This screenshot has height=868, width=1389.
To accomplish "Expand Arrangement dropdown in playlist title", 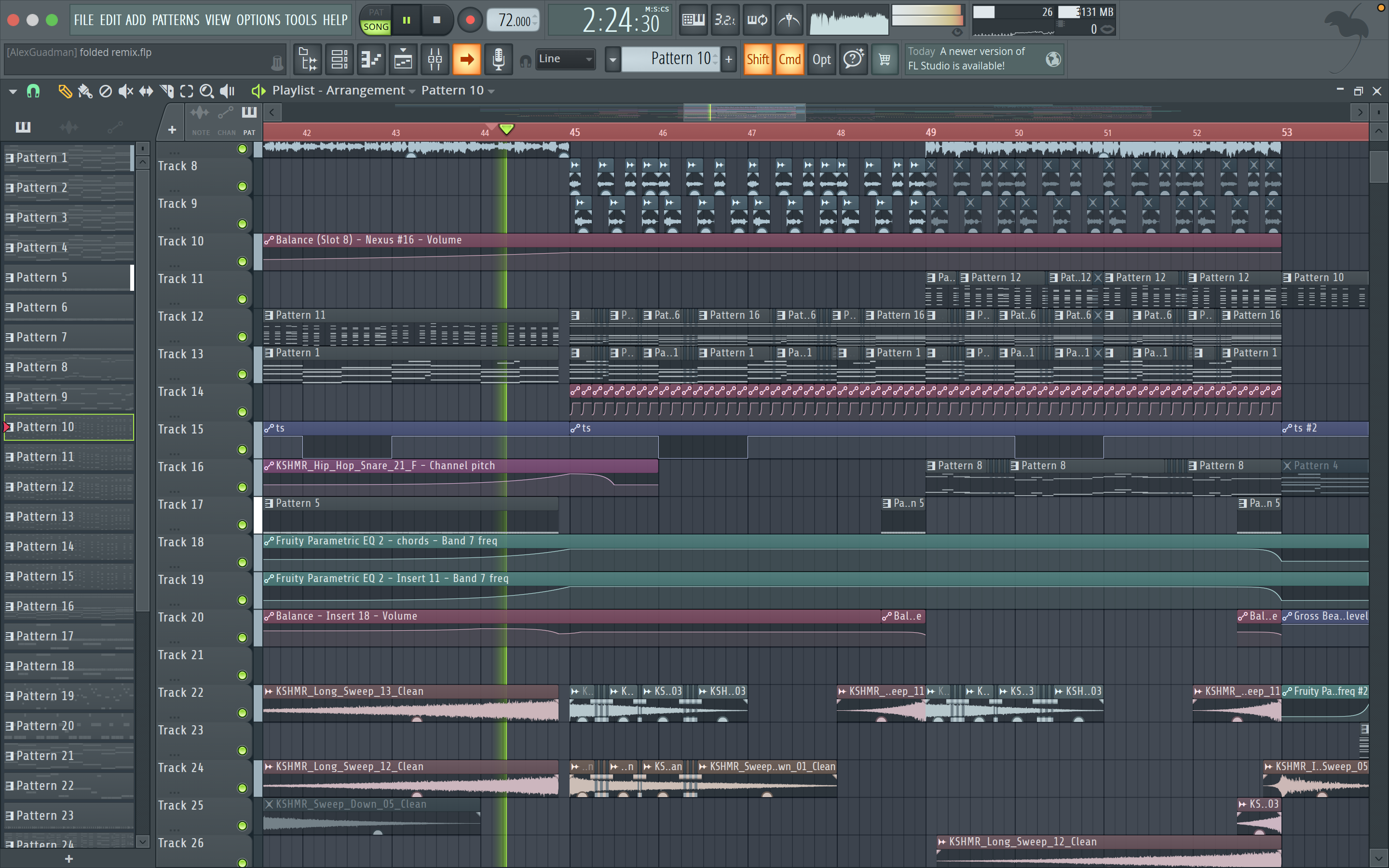I will [411, 91].
